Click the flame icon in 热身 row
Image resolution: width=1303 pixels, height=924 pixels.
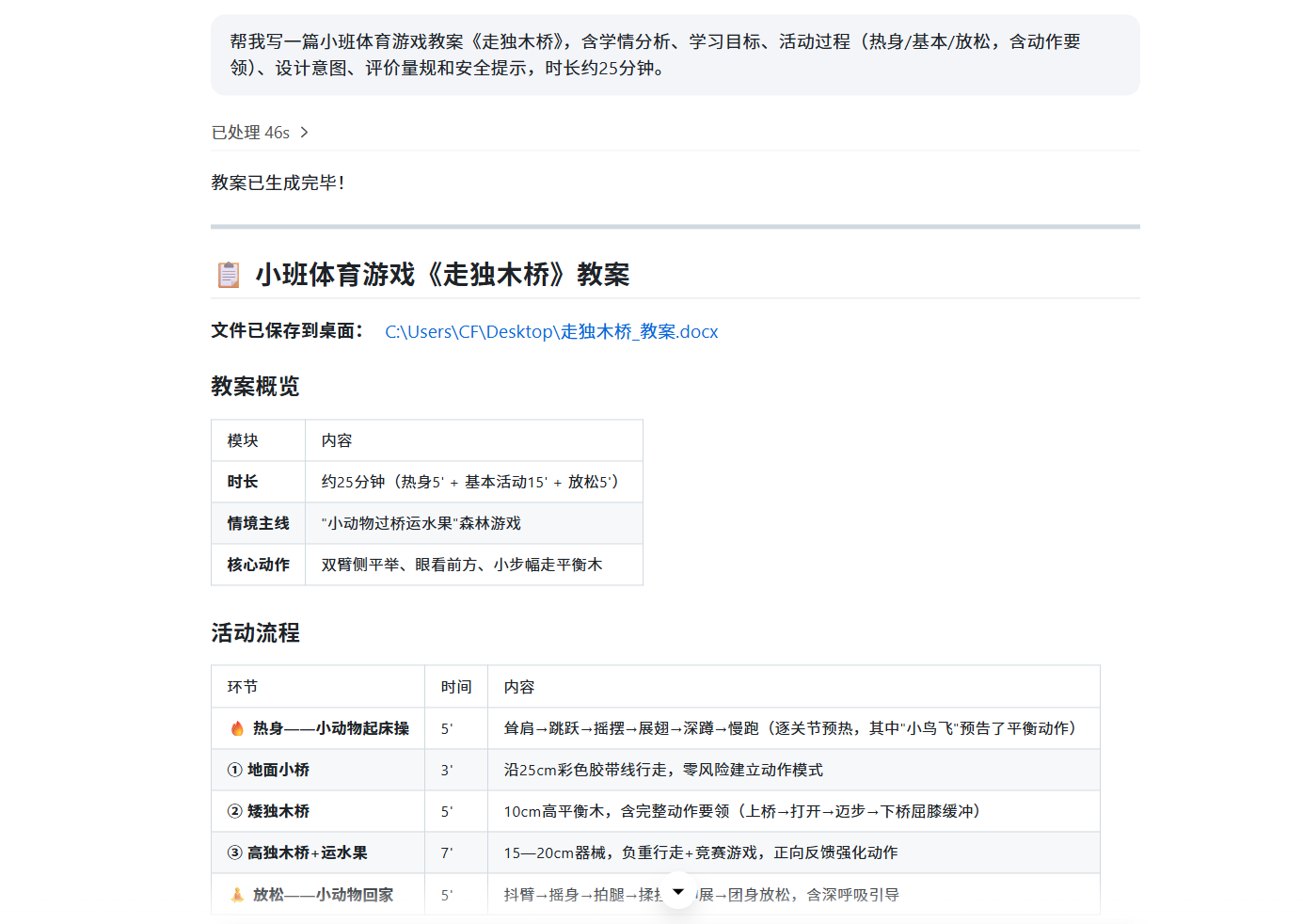click(x=237, y=728)
